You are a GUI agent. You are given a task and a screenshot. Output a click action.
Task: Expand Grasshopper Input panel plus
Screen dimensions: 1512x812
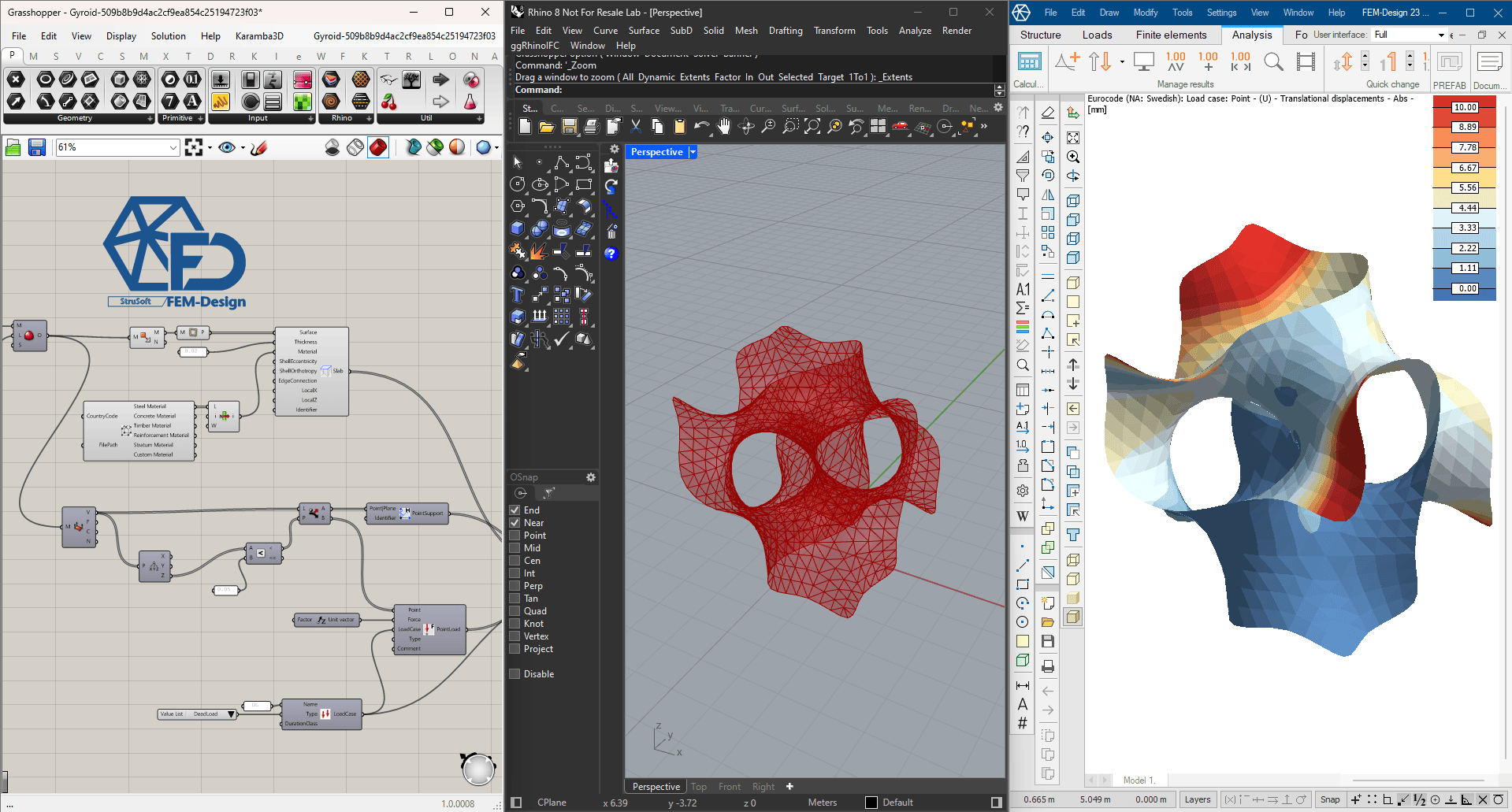click(310, 119)
